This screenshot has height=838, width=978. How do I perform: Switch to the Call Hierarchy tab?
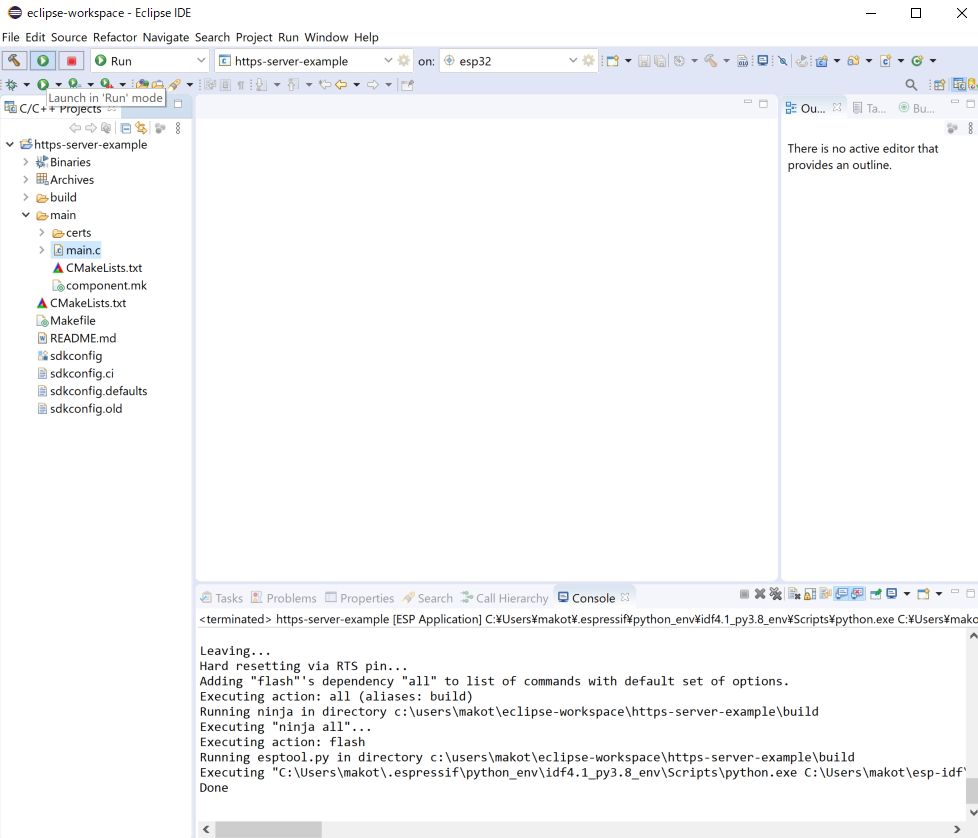coord(505,598)
